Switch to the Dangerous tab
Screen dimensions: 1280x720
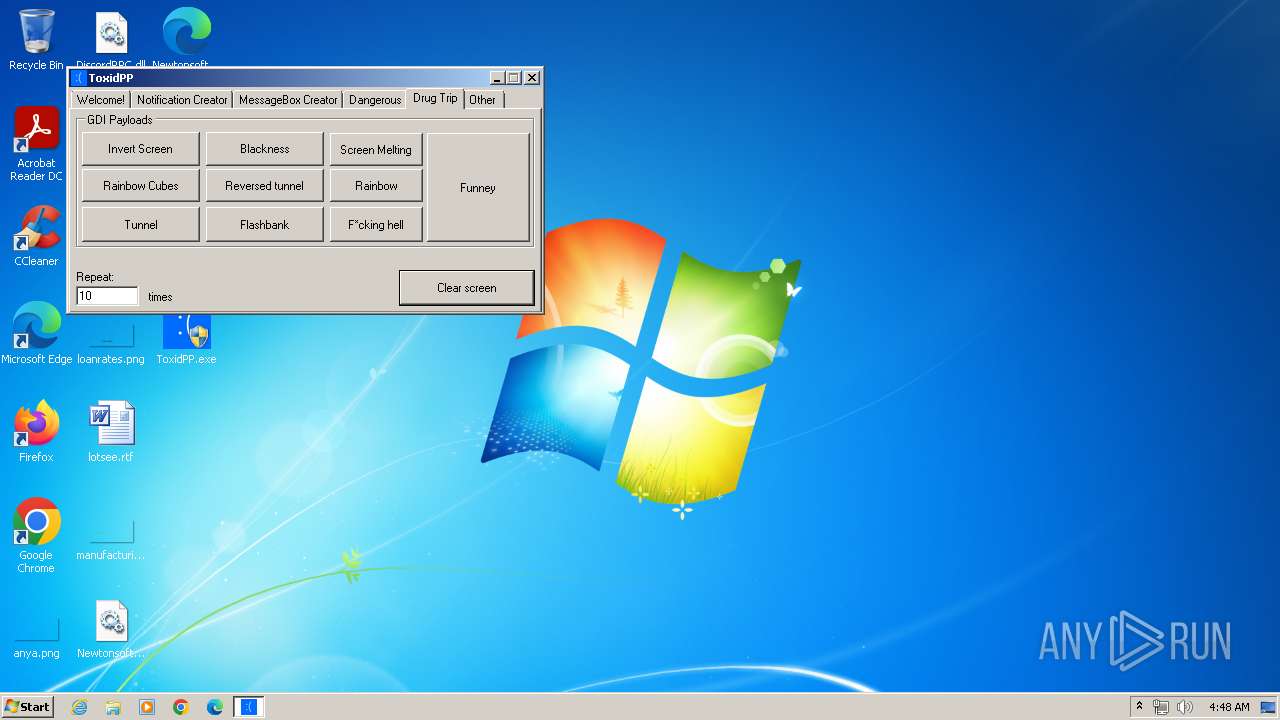[375, 99]
